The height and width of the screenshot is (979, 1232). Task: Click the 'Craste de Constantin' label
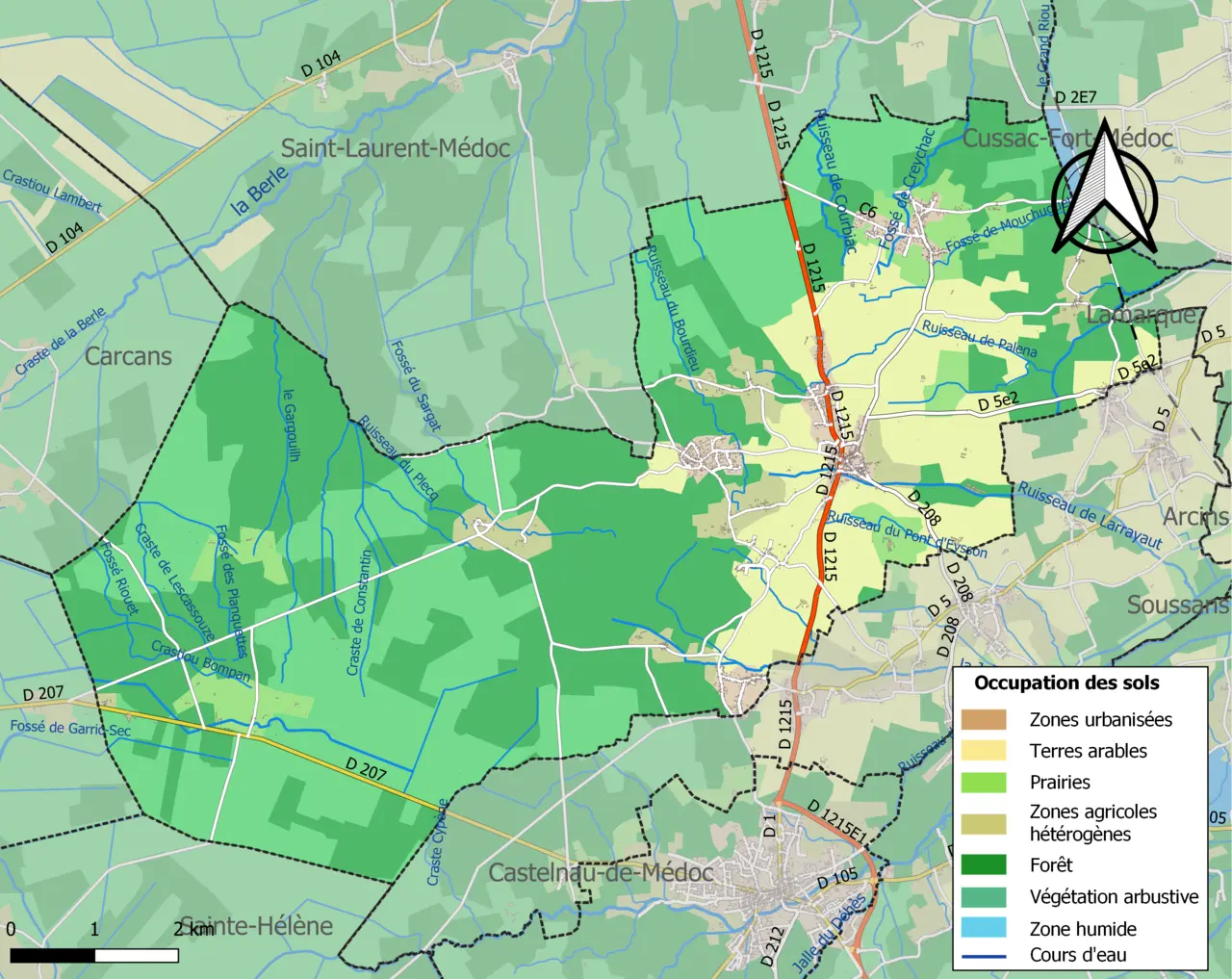click(358, 613)
